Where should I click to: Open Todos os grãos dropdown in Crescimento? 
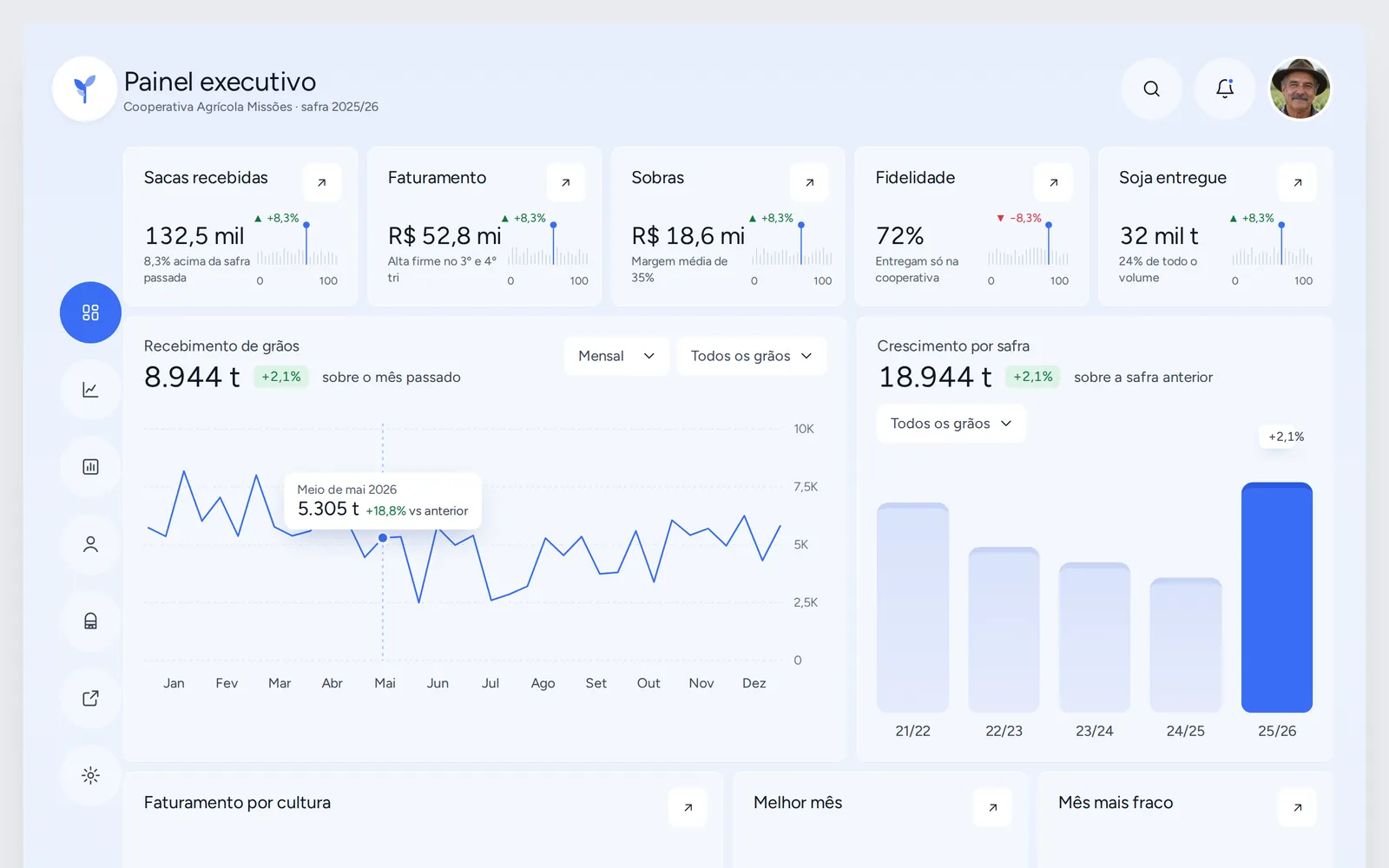(x=951, y=424)
